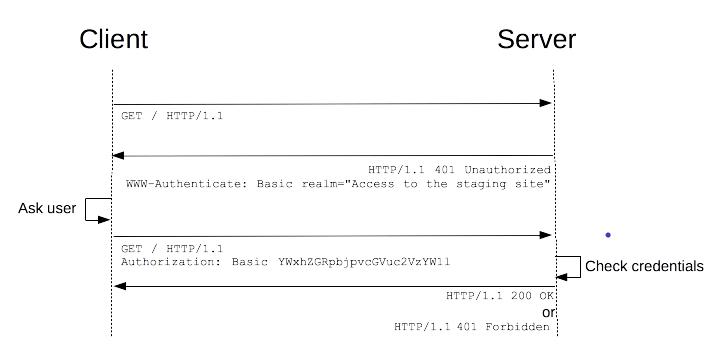
Task: Click arrowhead of final response arrow at Client
Action: click(120, 286)
